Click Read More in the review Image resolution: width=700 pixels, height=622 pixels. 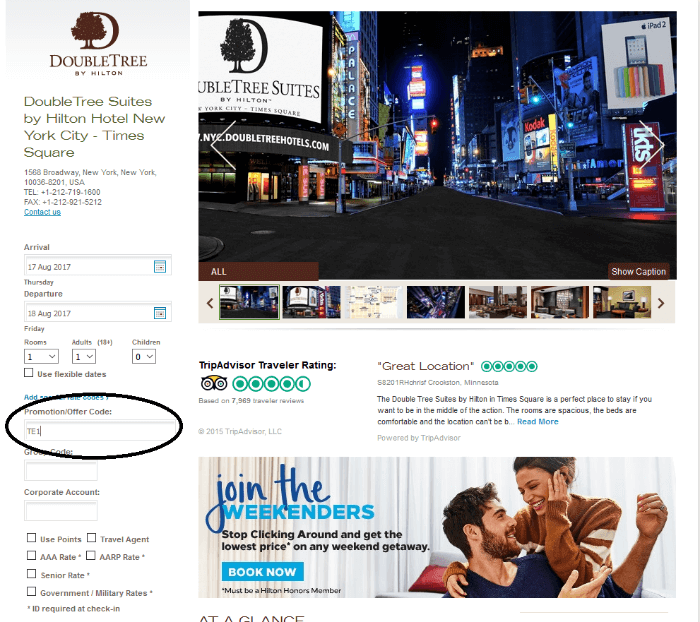tap(538, 422)
